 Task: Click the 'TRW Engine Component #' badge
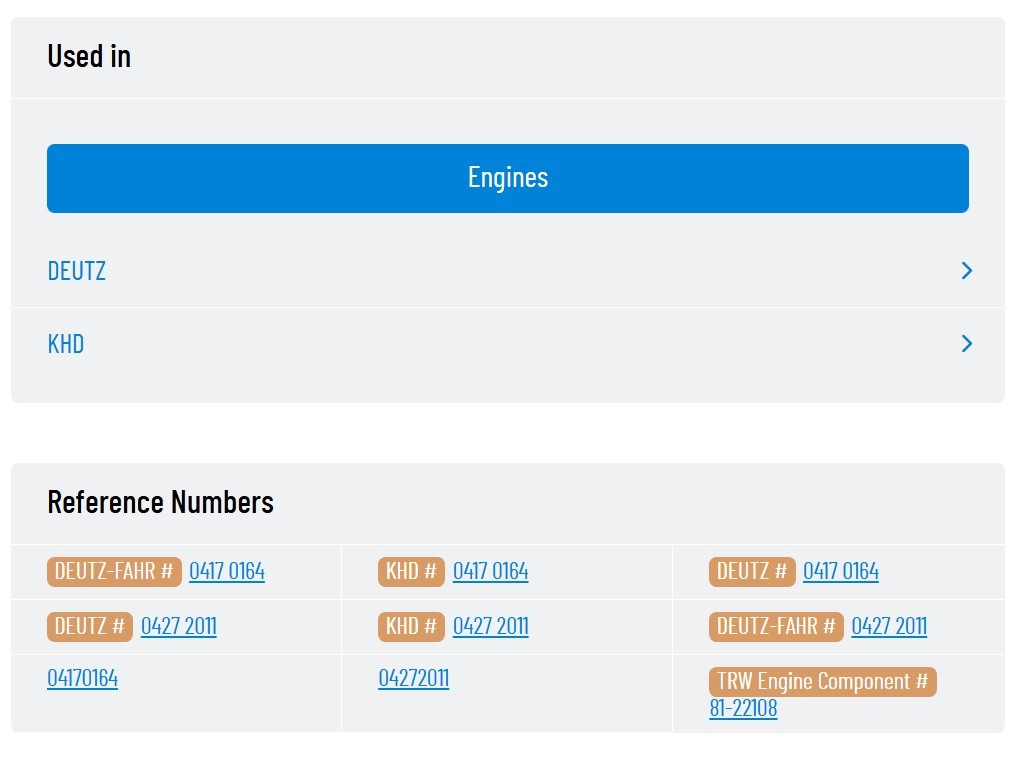(x=822, y=682)
